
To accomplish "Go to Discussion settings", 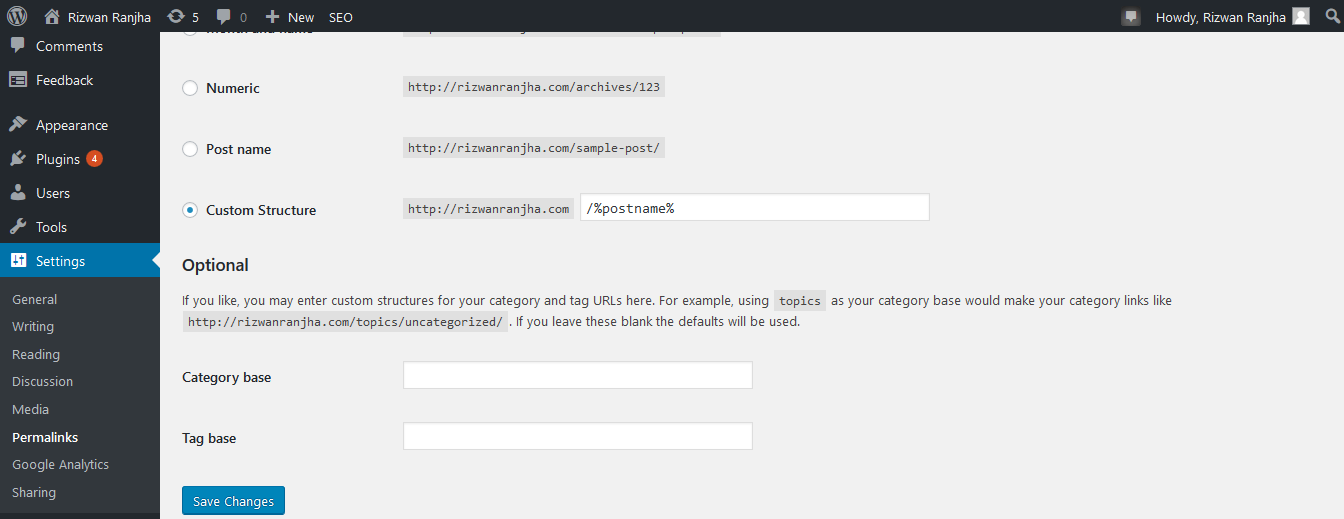I will [x=42, y=381].
